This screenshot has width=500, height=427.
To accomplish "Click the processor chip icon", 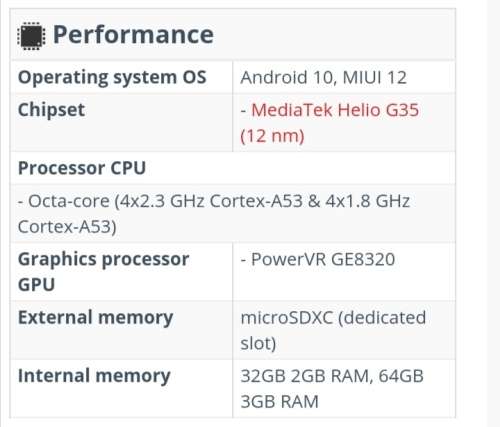I will point(31,36).
